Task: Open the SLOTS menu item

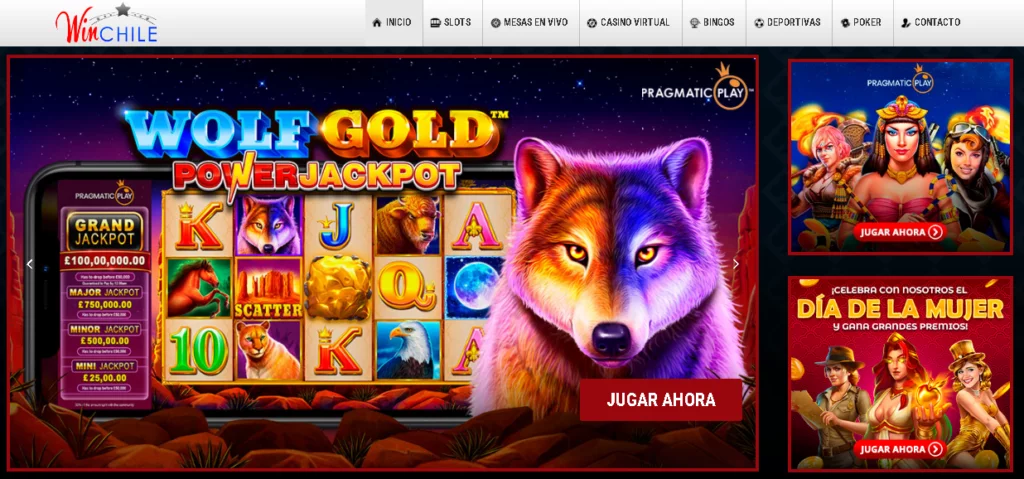Action: pos(452,23)
